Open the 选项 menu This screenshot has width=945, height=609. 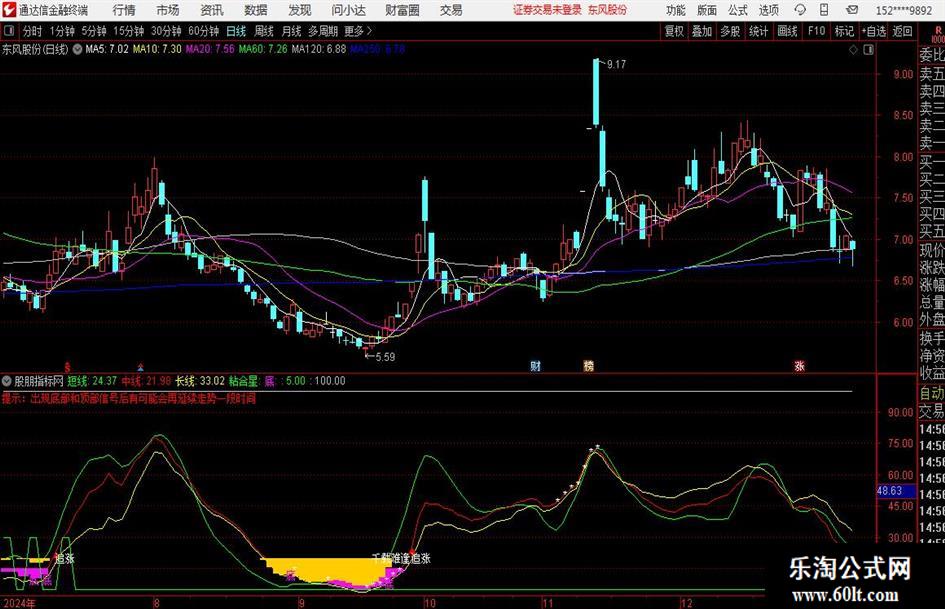(x=768, y=10)
